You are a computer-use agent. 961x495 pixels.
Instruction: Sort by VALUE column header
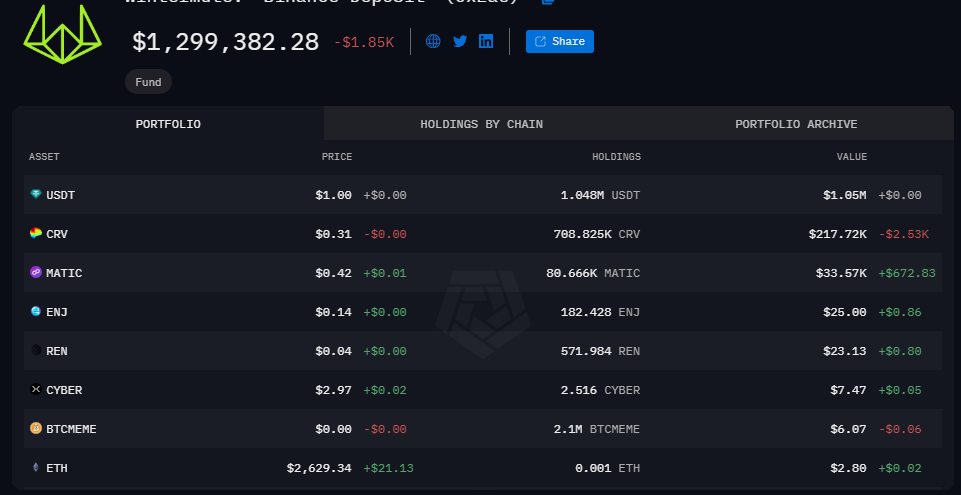point(852,157)
